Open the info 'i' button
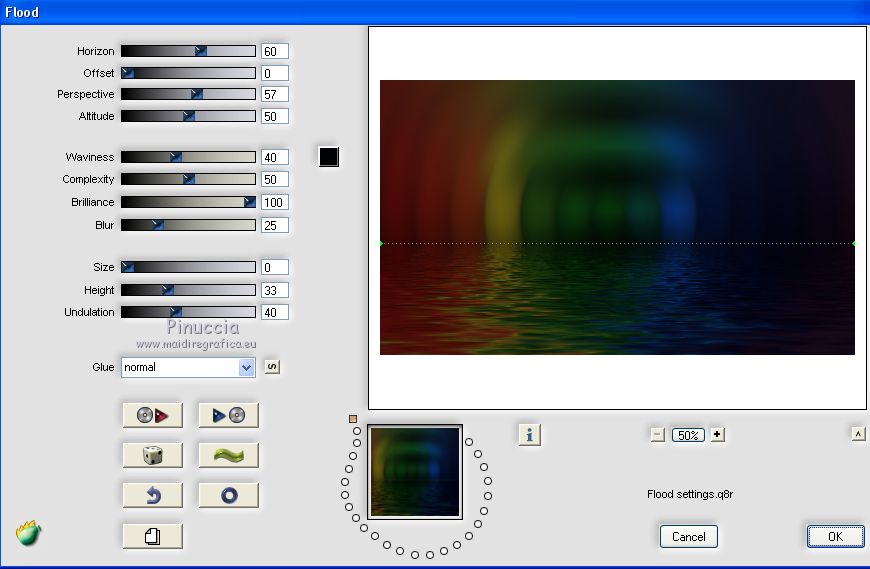The image size is (870, 569). point(529,435)
